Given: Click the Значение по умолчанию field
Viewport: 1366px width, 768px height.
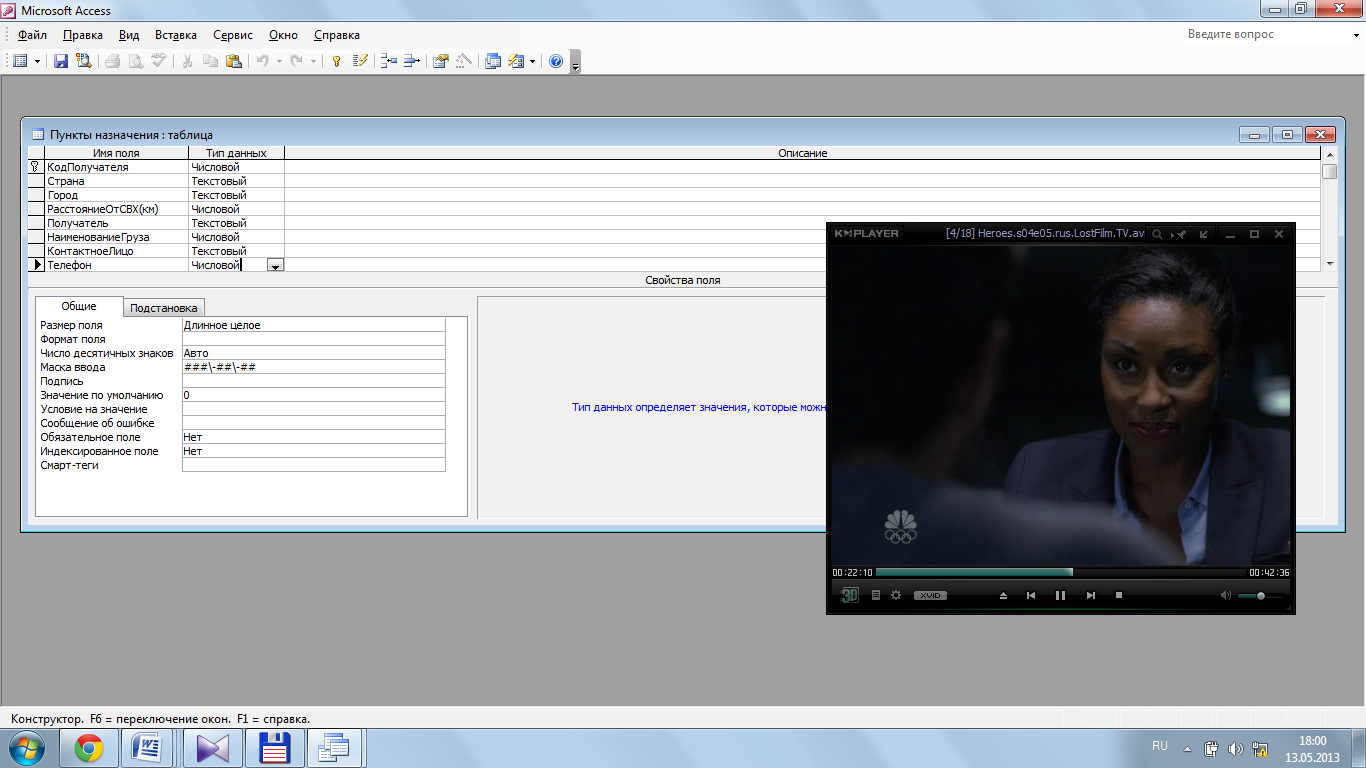Looking at the screenshot, I should coord(313,395).
